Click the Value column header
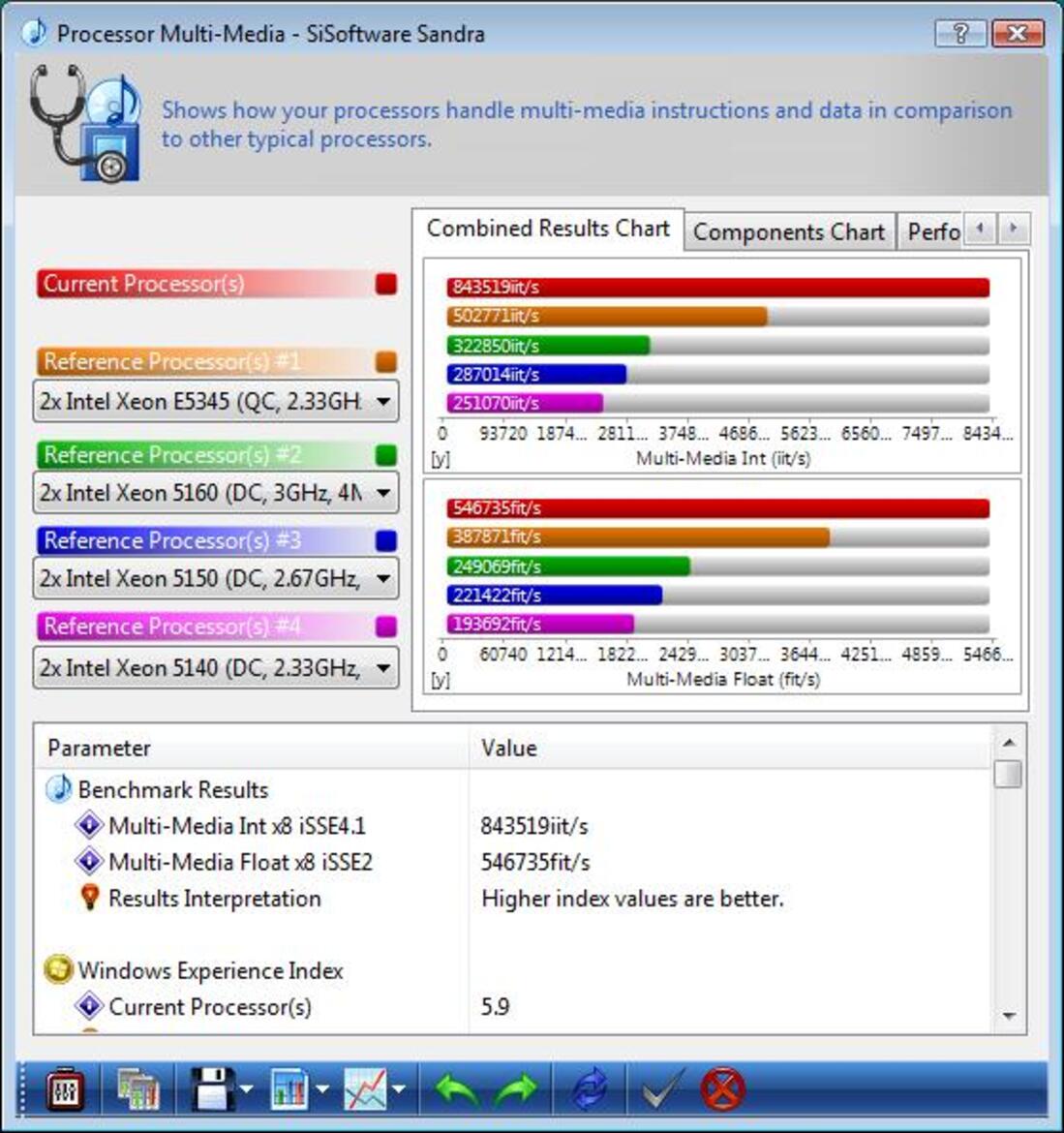This screenshot has width=1064, height=1133. coord(730,748)
